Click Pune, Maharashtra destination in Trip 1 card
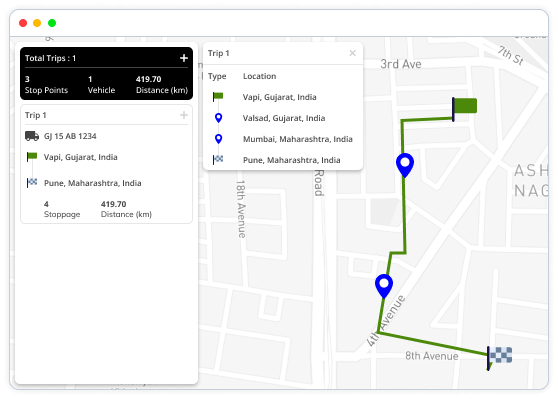Screen dimensions: 558x399 point(93,183)
